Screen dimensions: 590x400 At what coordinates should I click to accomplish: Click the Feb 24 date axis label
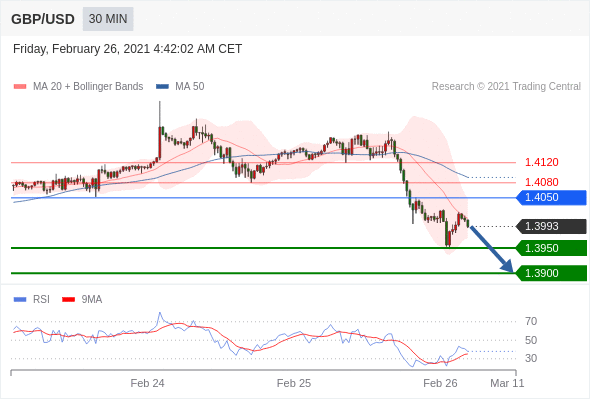tap(148, 383)
